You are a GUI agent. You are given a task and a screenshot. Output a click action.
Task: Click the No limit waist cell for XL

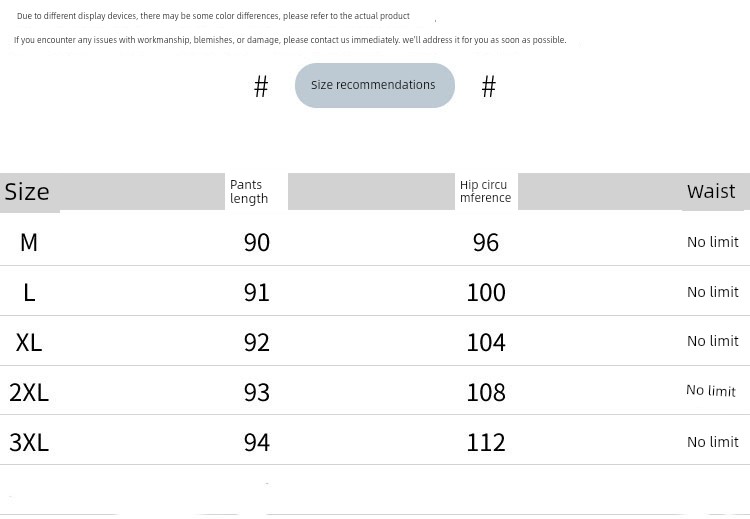pos(713,341)
